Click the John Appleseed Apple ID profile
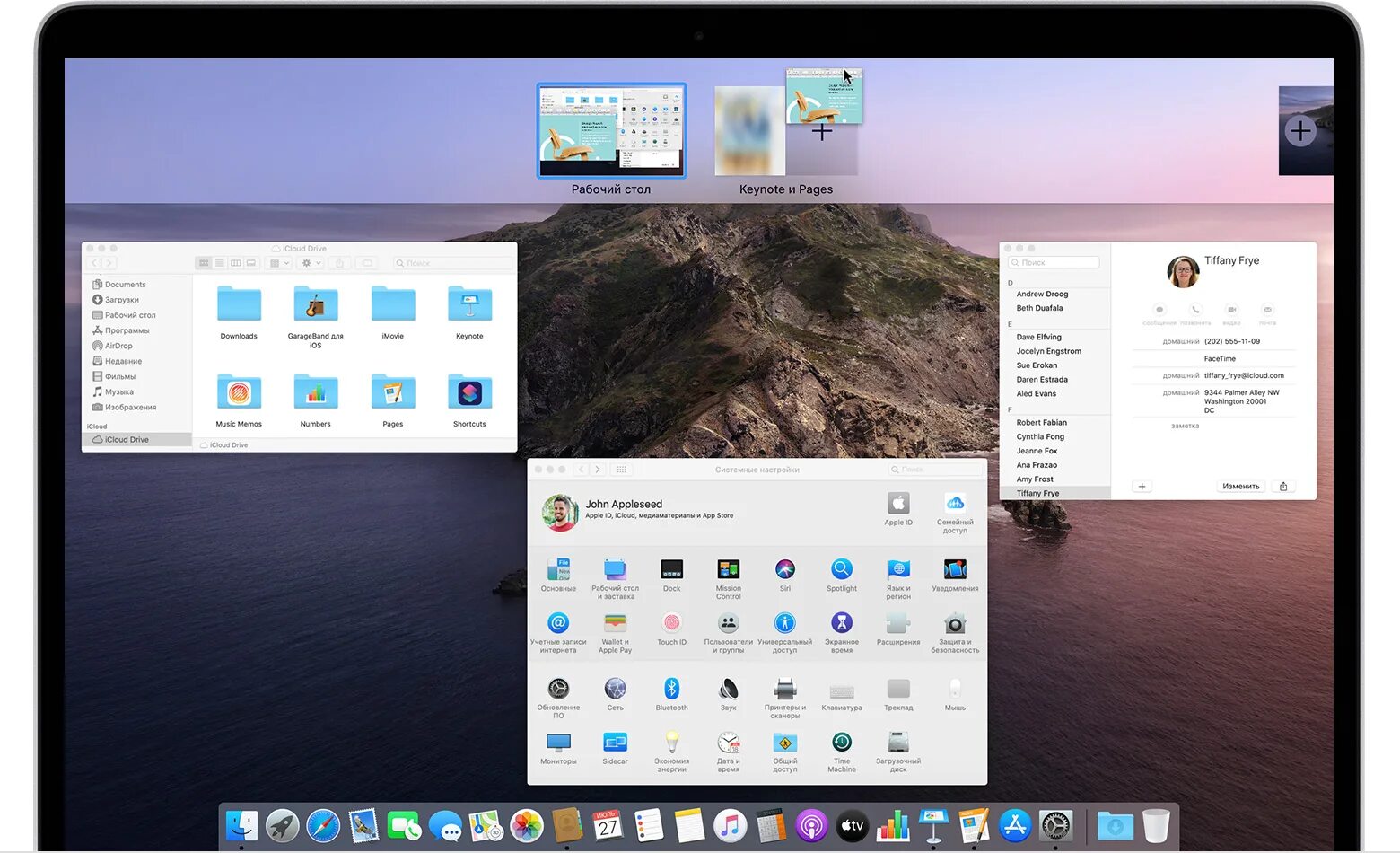This screenshot has width=1400, height=853. click(x=638, y=511)
